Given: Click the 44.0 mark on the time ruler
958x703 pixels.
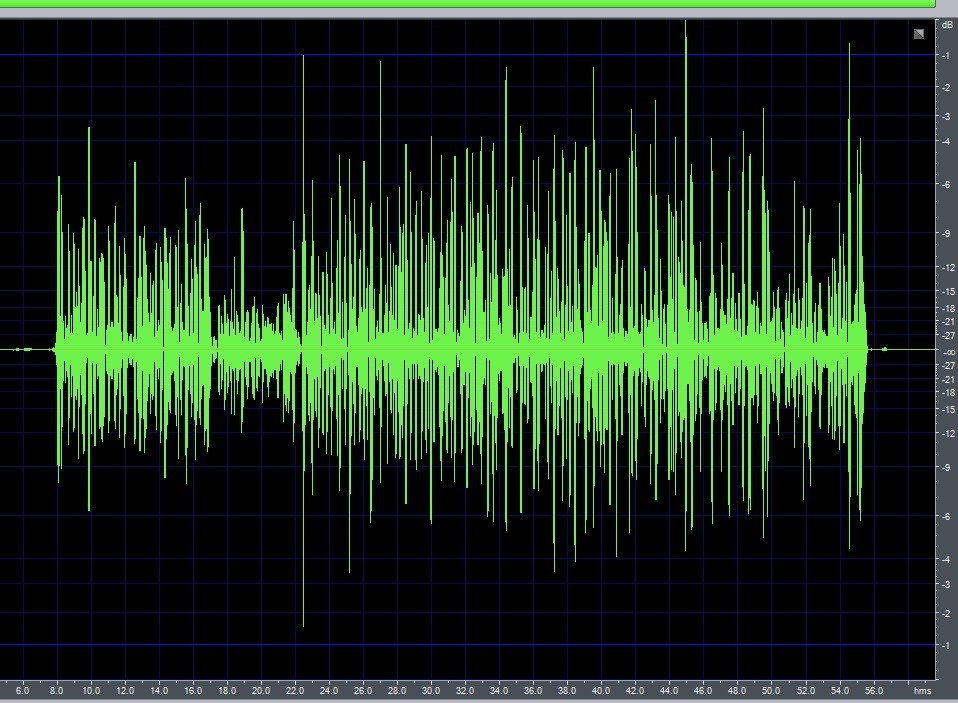Looking at the screenshot, I should pyautogui.click(x=669, y=691).
